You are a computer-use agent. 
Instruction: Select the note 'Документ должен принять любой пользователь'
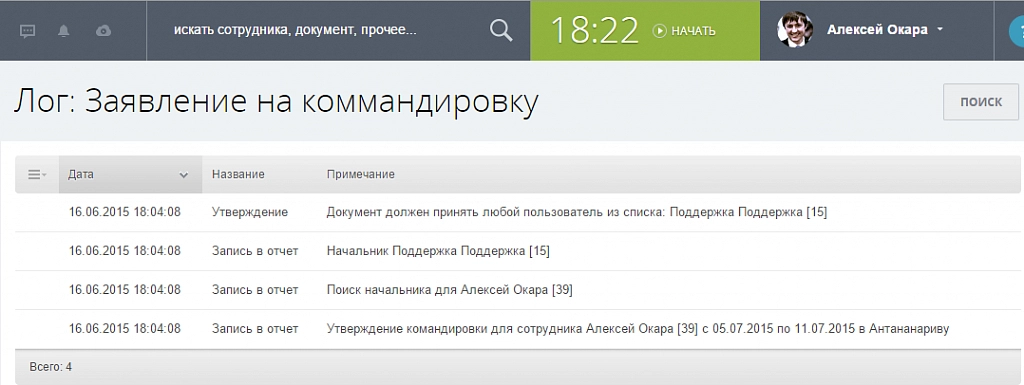coord(577,212)
